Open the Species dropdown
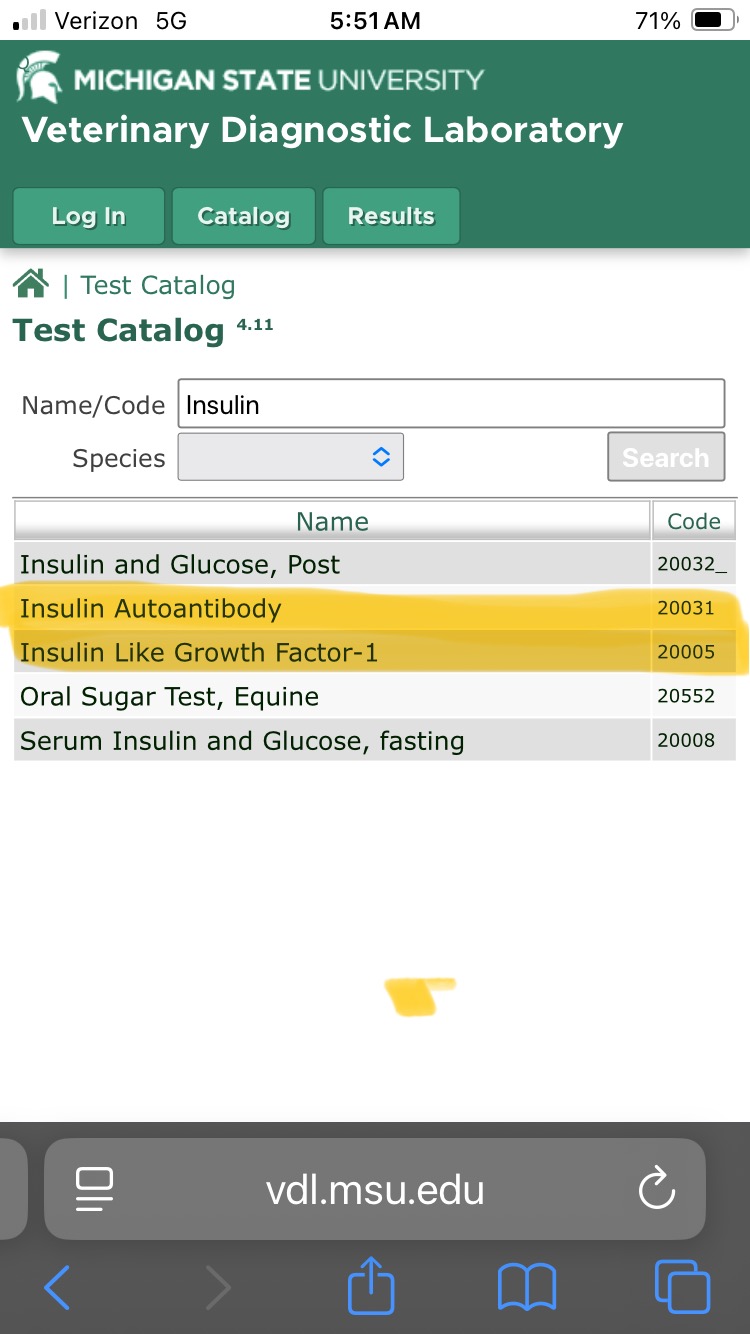This screenshot has width=750, height=1334. pos(291,457)
